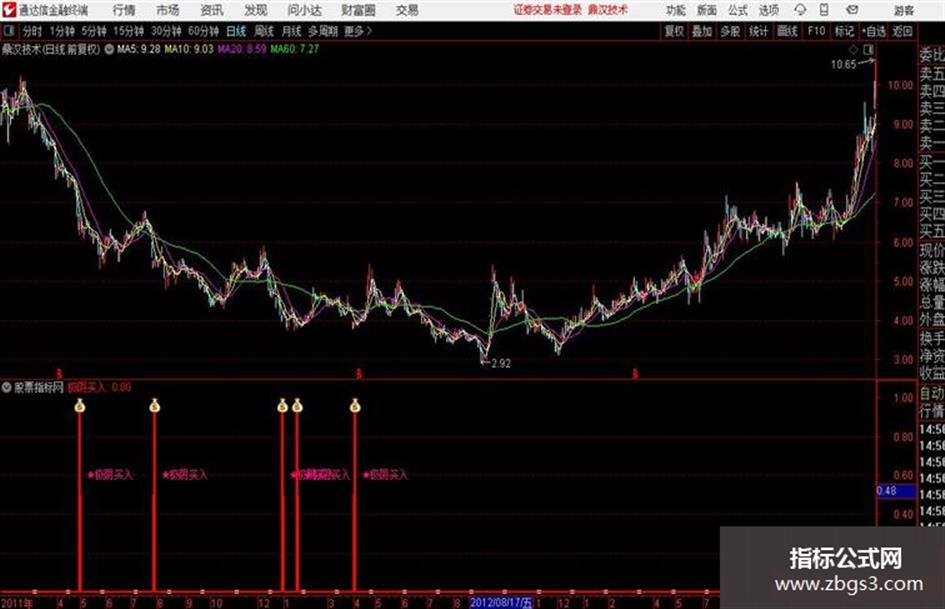Open the mobile phone icon in title bar
Image resolution: width=945 pixels, height=609 pixels.
click(824, 10)
